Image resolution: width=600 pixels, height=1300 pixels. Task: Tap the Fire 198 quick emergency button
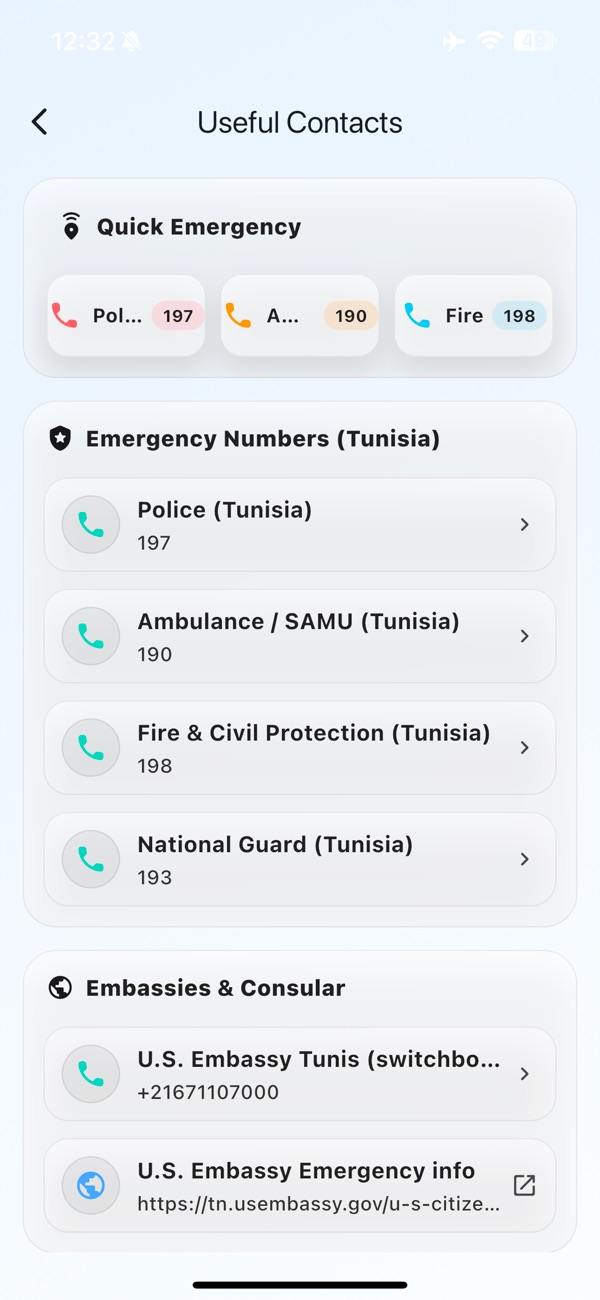point(473,316)
